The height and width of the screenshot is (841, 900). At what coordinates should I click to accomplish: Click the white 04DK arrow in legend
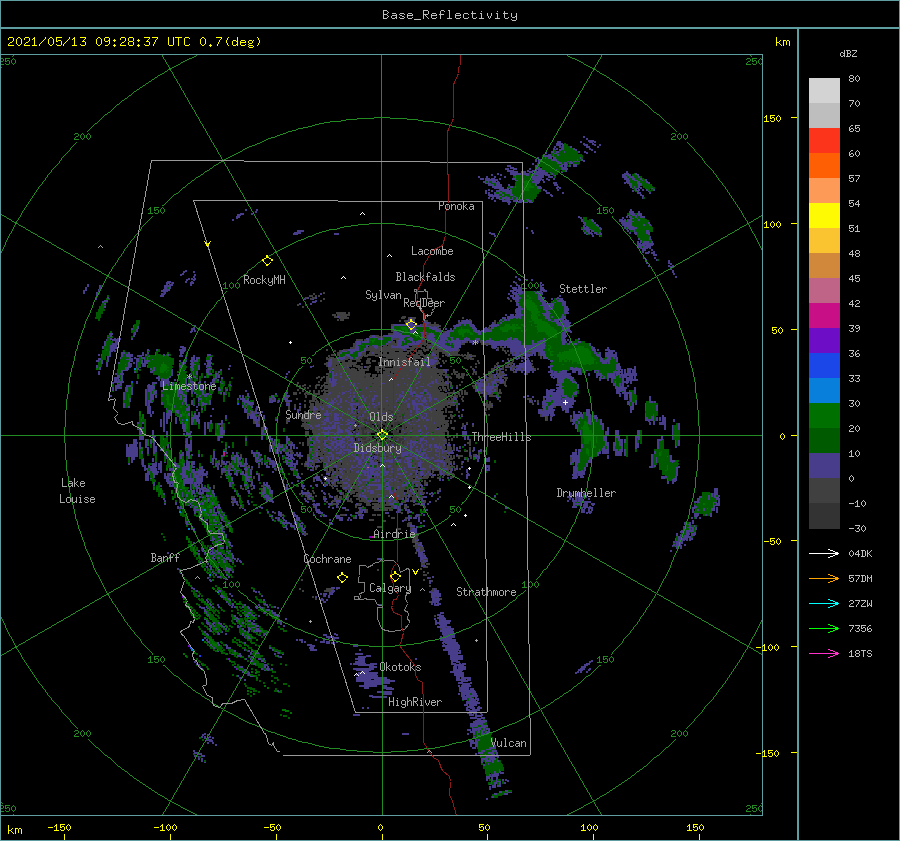point(824,553)
